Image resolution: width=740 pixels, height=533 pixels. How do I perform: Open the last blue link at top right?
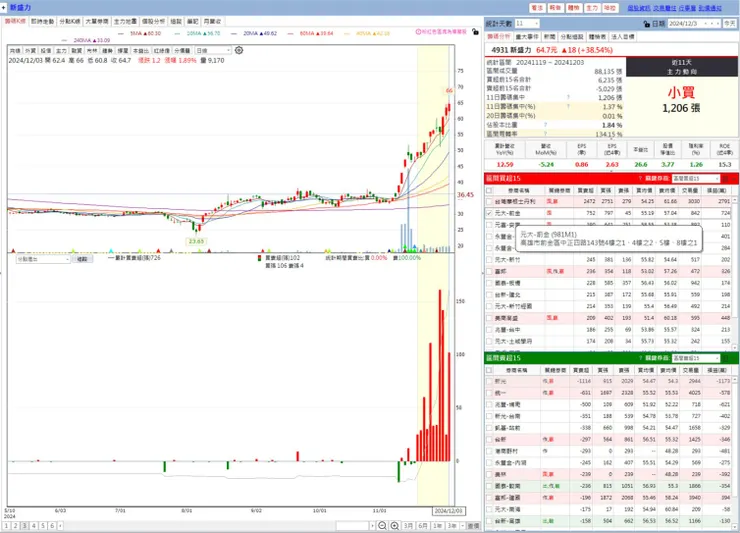point(710,8)
